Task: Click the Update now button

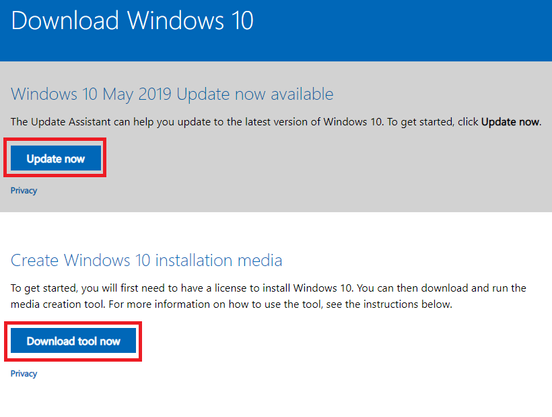Action: (56, 158)
